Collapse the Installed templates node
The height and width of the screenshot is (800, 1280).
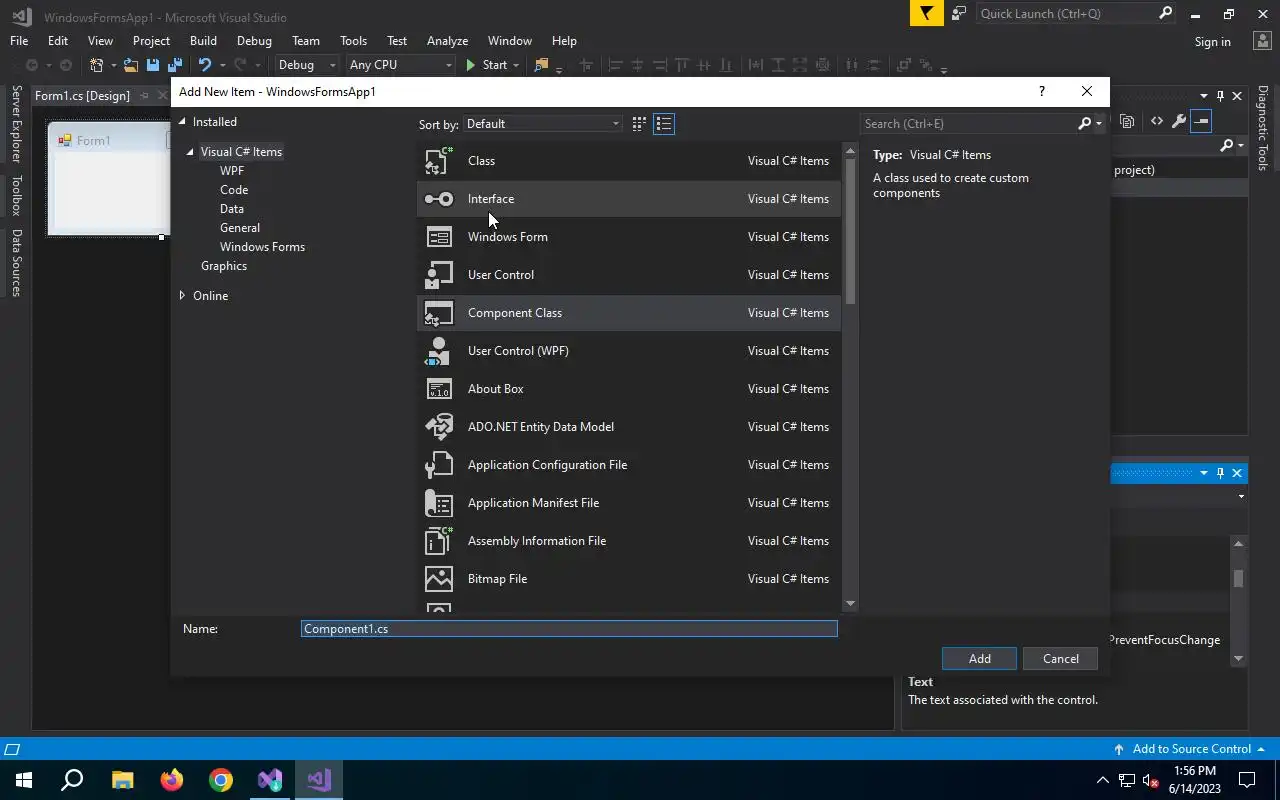182,122
